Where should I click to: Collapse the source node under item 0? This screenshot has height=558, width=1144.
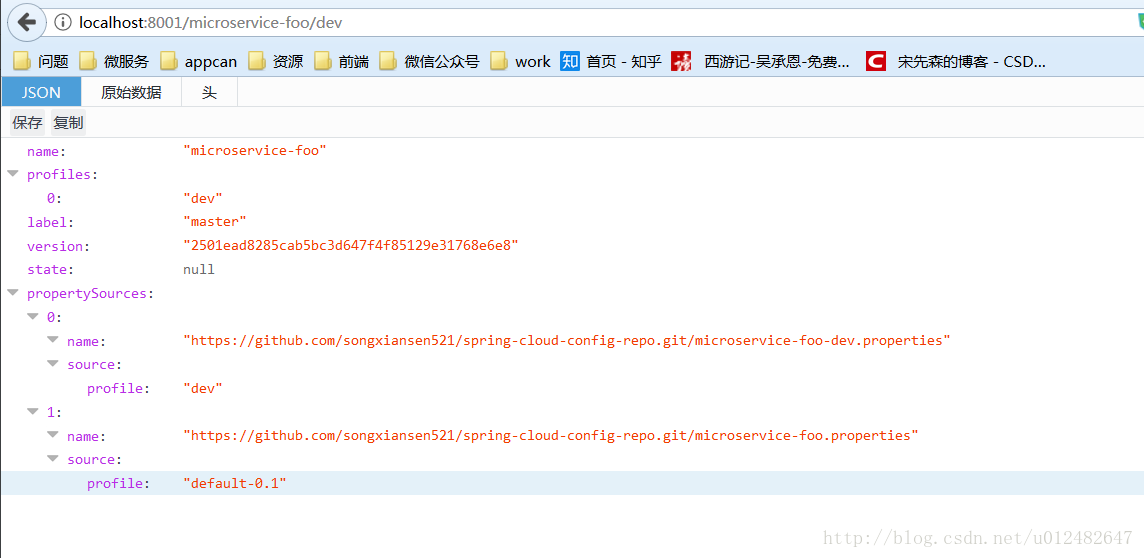(53, 364)
